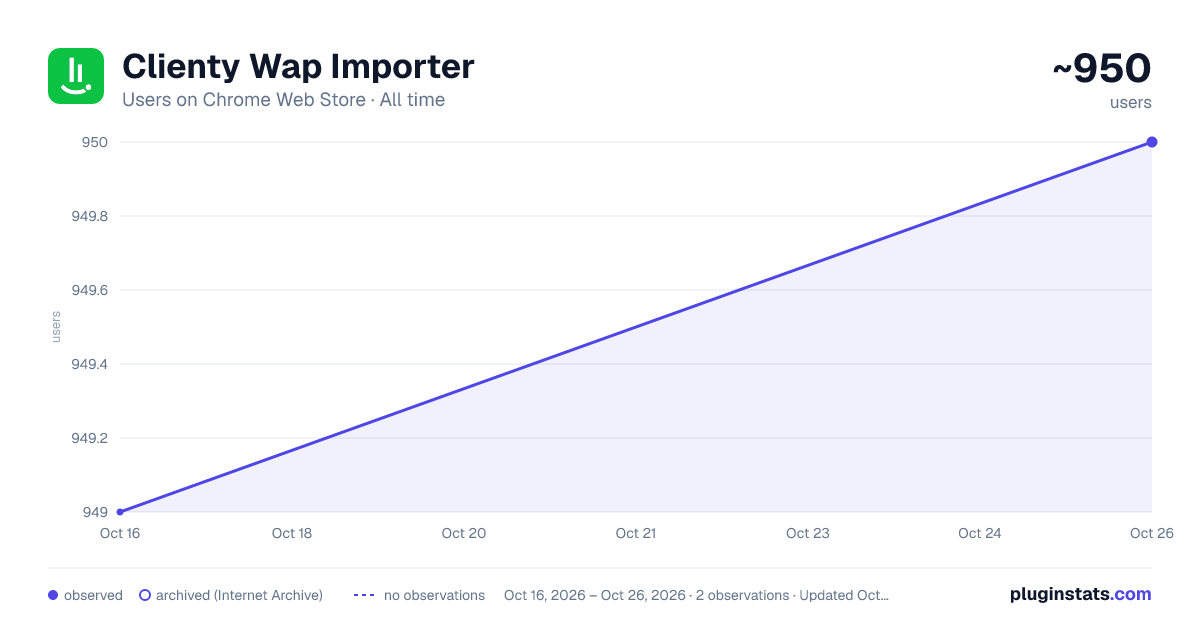1200x630 pixels.
Task: Click the '~950' user count
Action: pos(1102,69)
